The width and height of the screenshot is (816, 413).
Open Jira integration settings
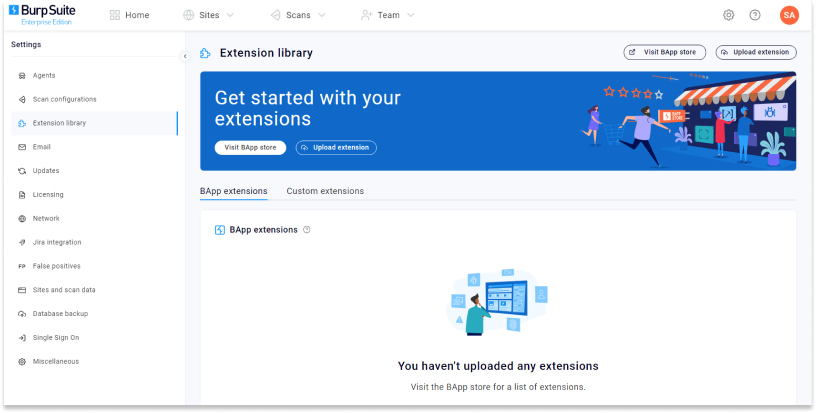[x=94, y=242]
